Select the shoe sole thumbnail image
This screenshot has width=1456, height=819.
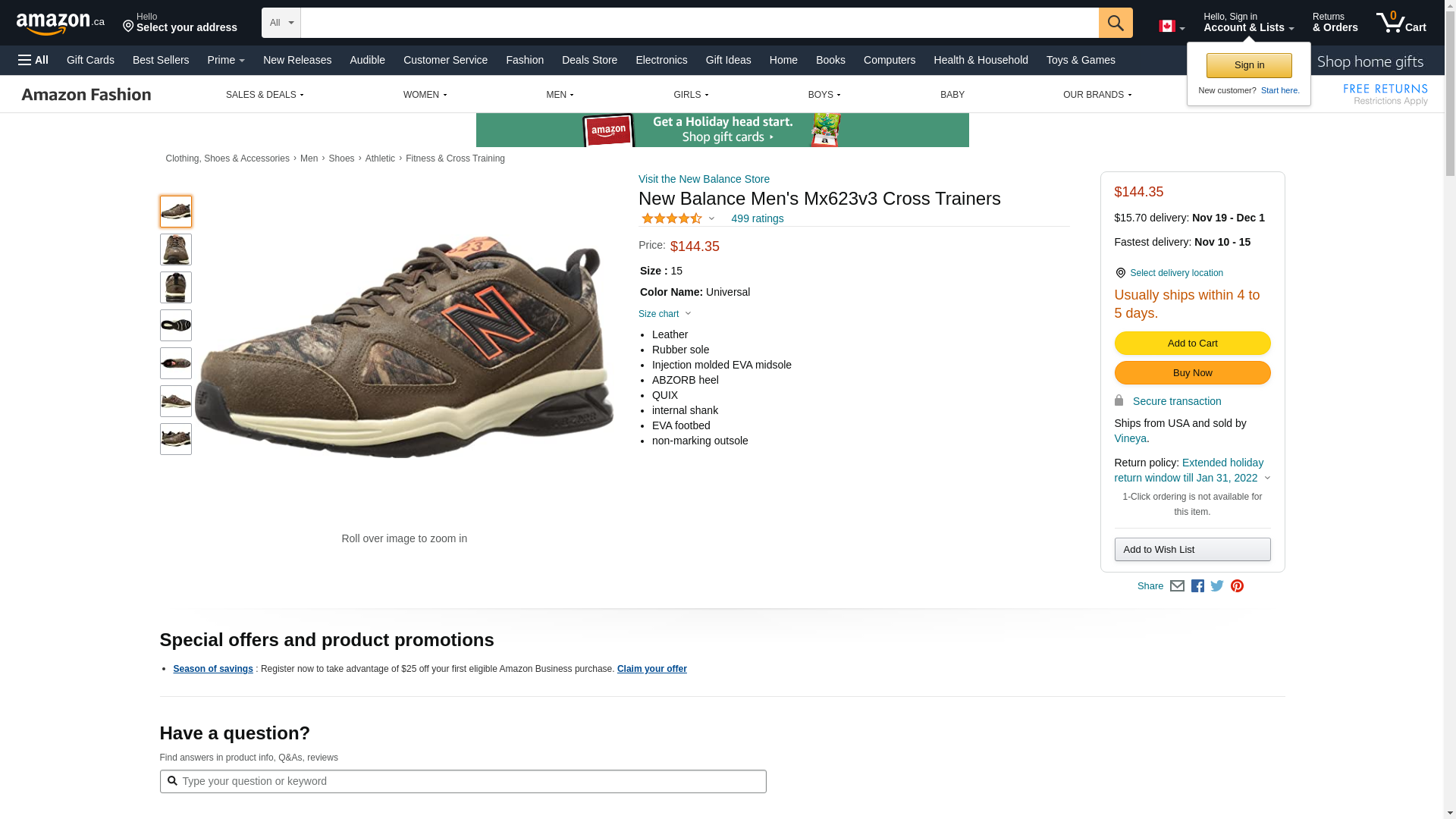pos(176,325)
